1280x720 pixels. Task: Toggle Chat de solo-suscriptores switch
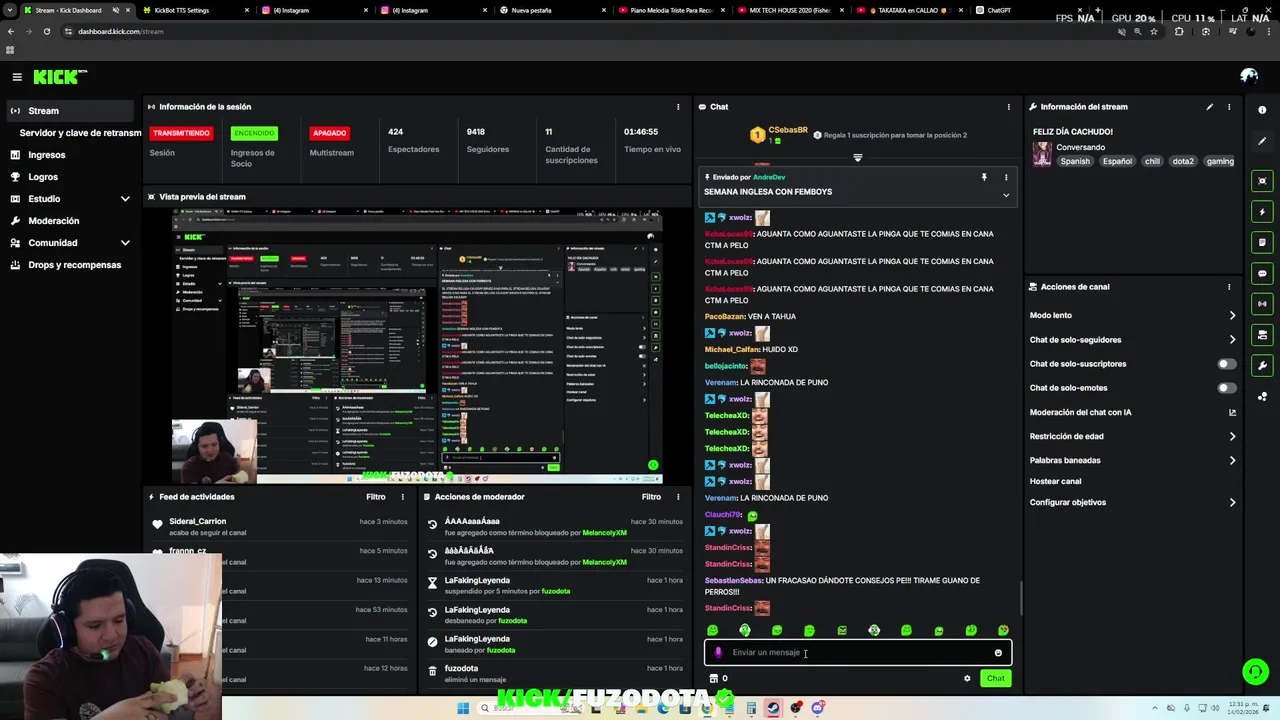(x=1226, y=364)
